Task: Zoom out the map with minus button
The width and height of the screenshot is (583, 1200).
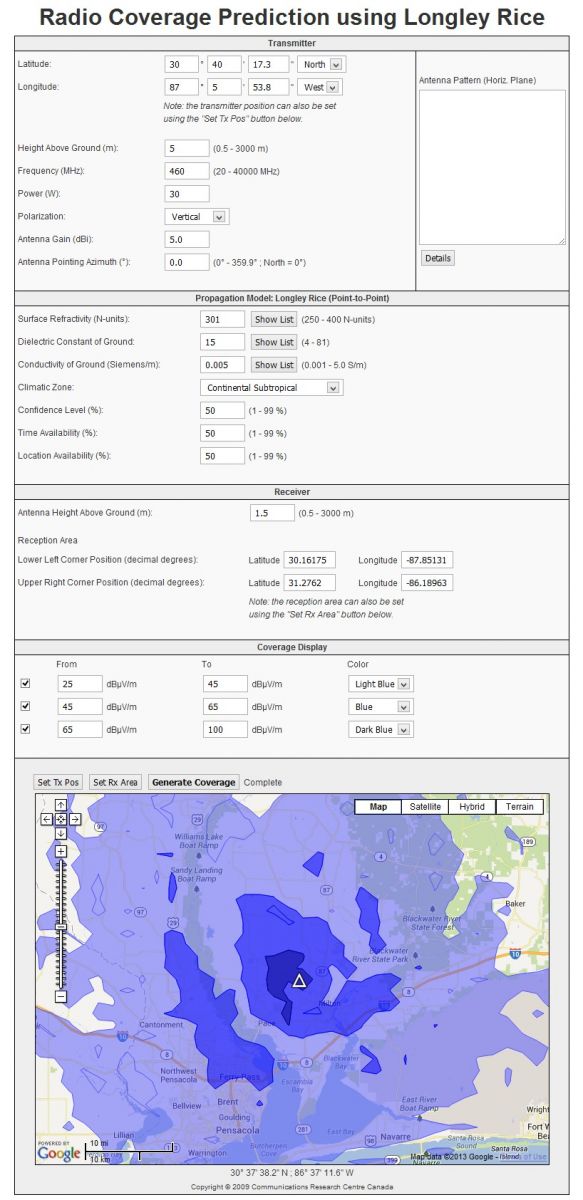Action: pos(60,996)
